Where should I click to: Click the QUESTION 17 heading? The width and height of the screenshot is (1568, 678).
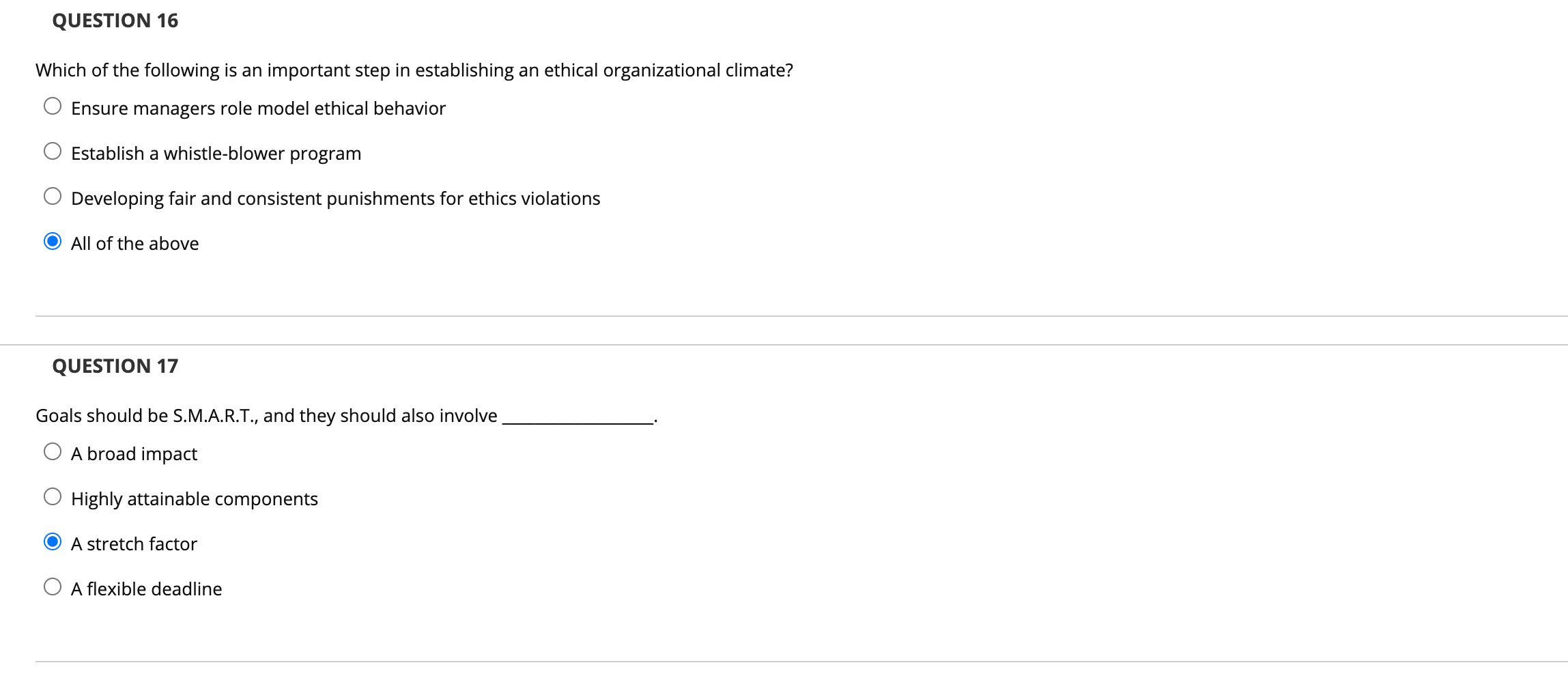point(115,365)
